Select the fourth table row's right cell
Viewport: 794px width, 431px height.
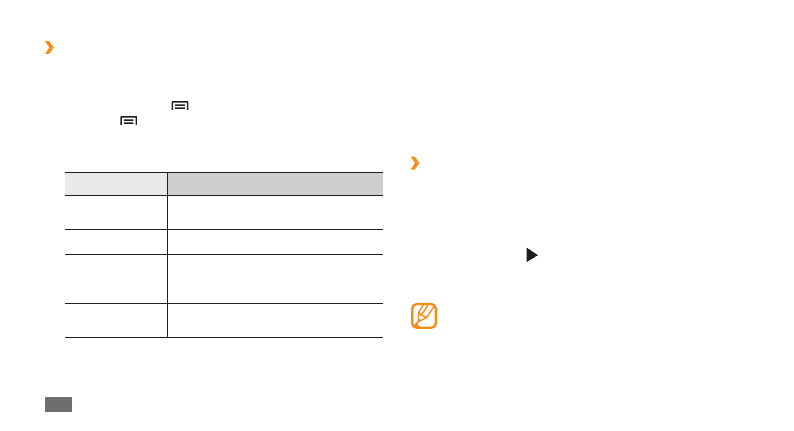(275, 320)
